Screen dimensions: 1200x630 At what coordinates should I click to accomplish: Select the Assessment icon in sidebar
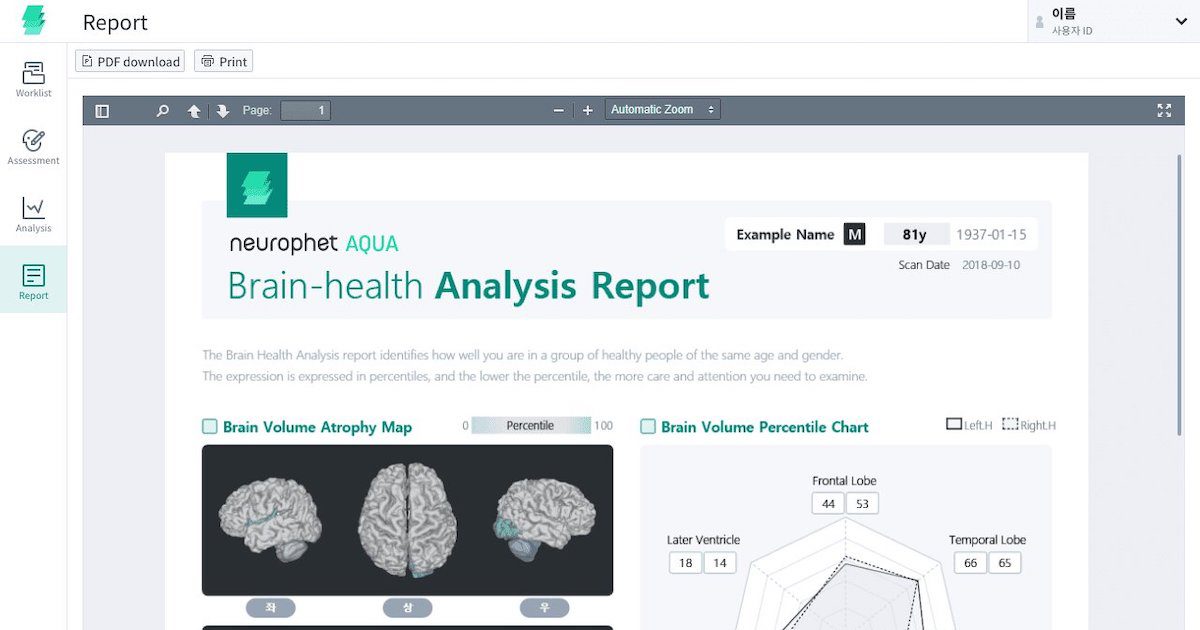click(x=33, y=143)
